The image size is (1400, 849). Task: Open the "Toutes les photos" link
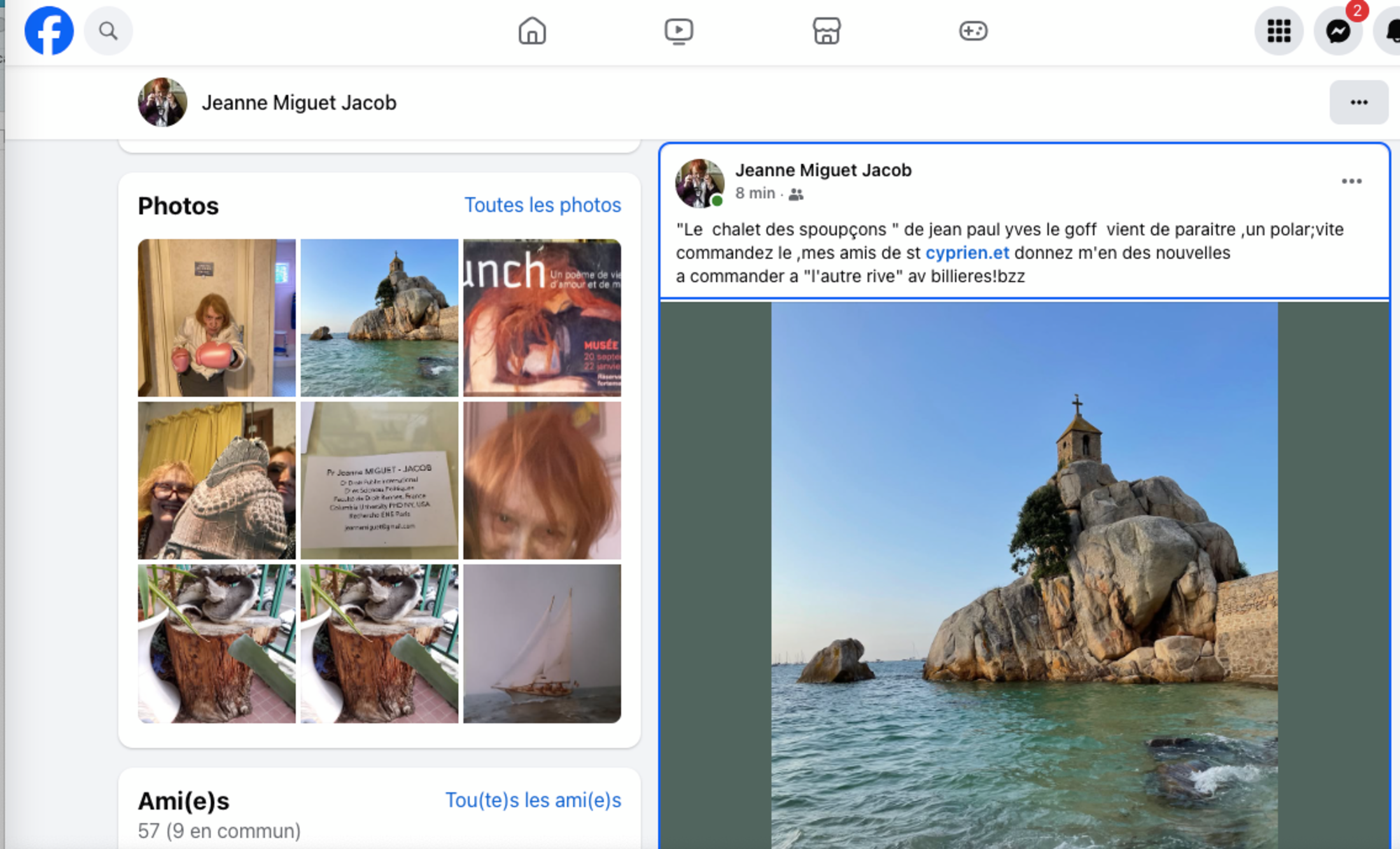(x=542, y=205)
